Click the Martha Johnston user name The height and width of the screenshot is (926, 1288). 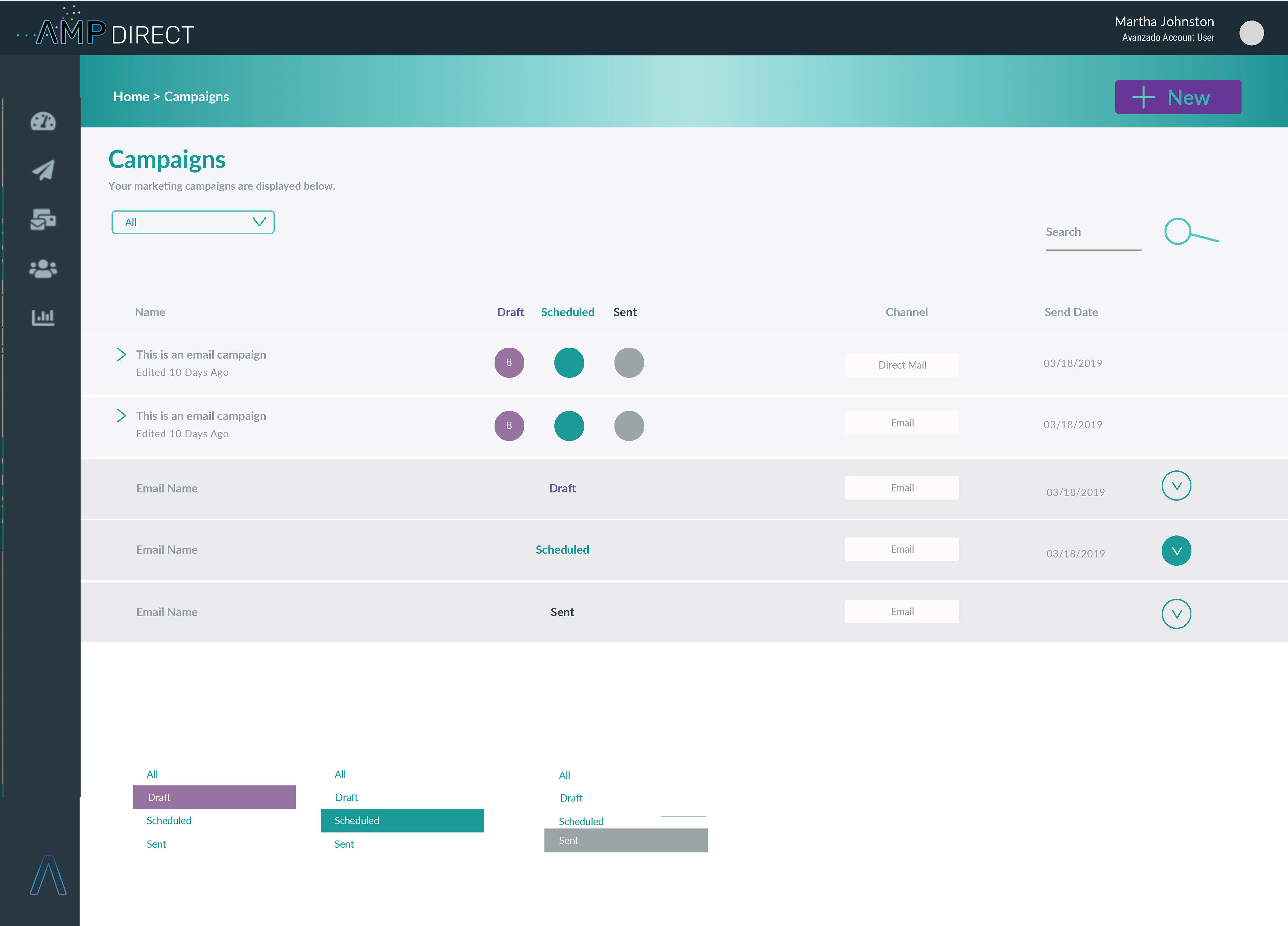tap(1164, 21)
